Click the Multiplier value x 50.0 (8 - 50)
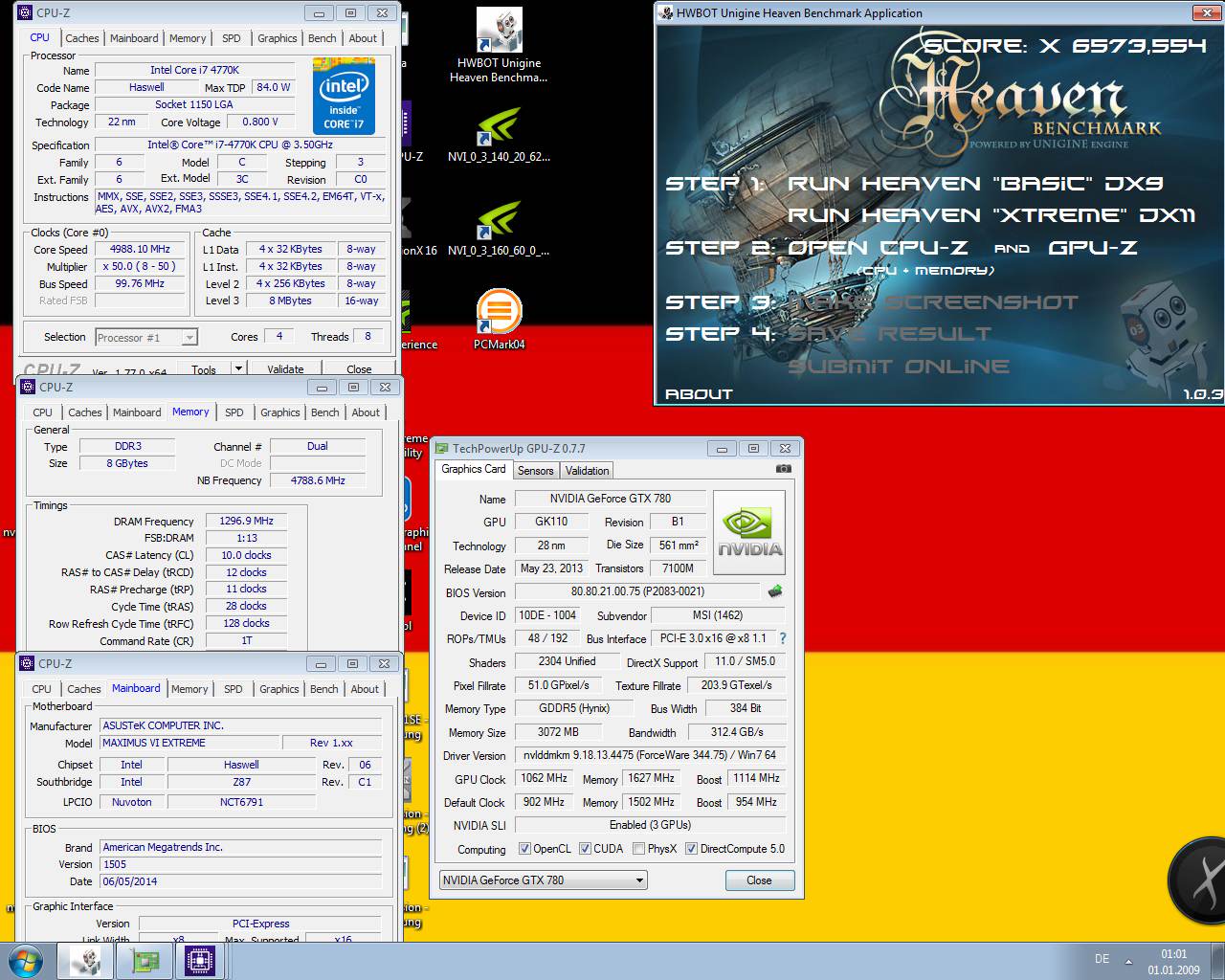This screenshot has height=980, width=1225. pyautogui.click(x=142, y=266)
